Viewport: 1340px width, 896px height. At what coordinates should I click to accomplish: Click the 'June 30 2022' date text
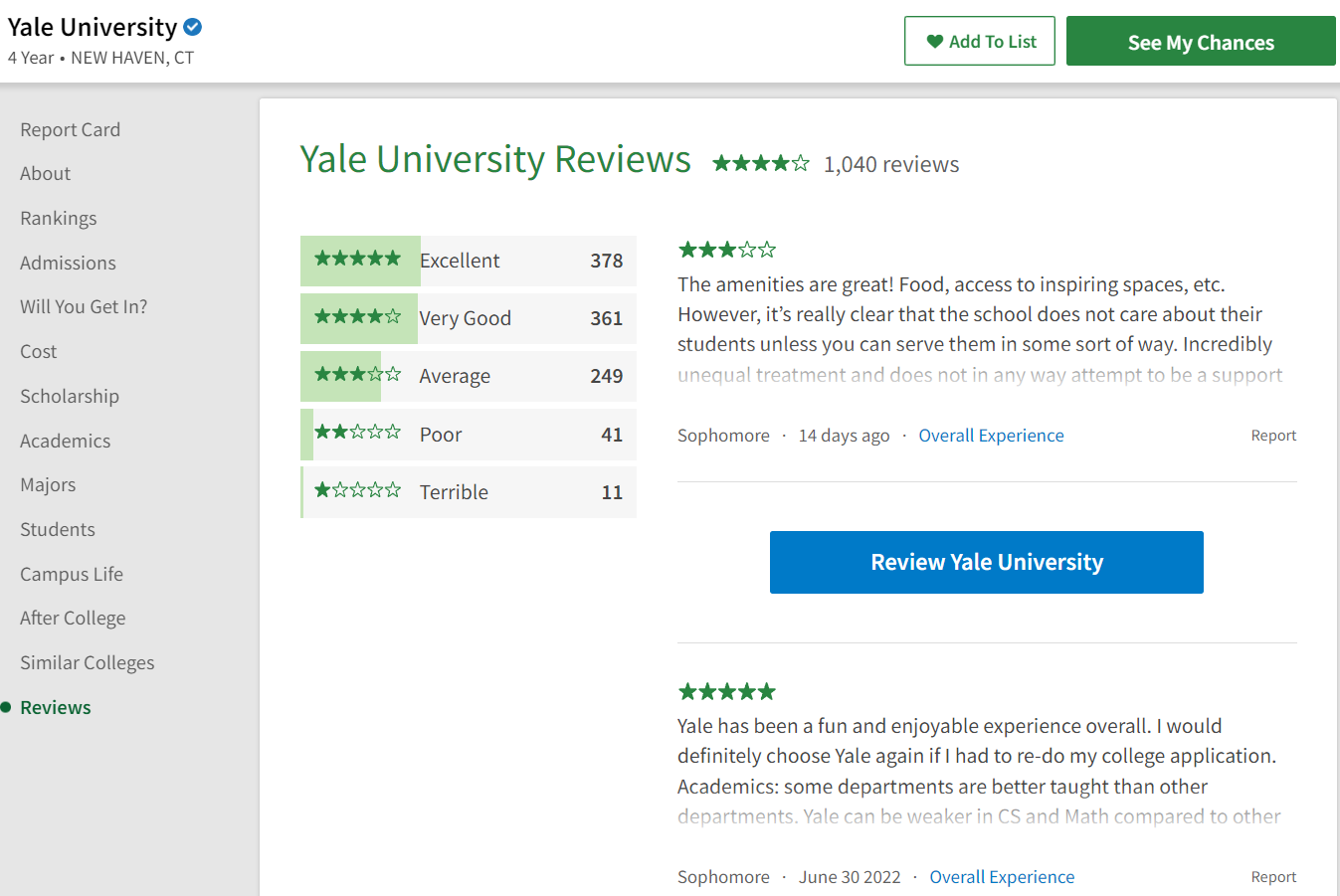pyautogui.click(x=850, y=877)
